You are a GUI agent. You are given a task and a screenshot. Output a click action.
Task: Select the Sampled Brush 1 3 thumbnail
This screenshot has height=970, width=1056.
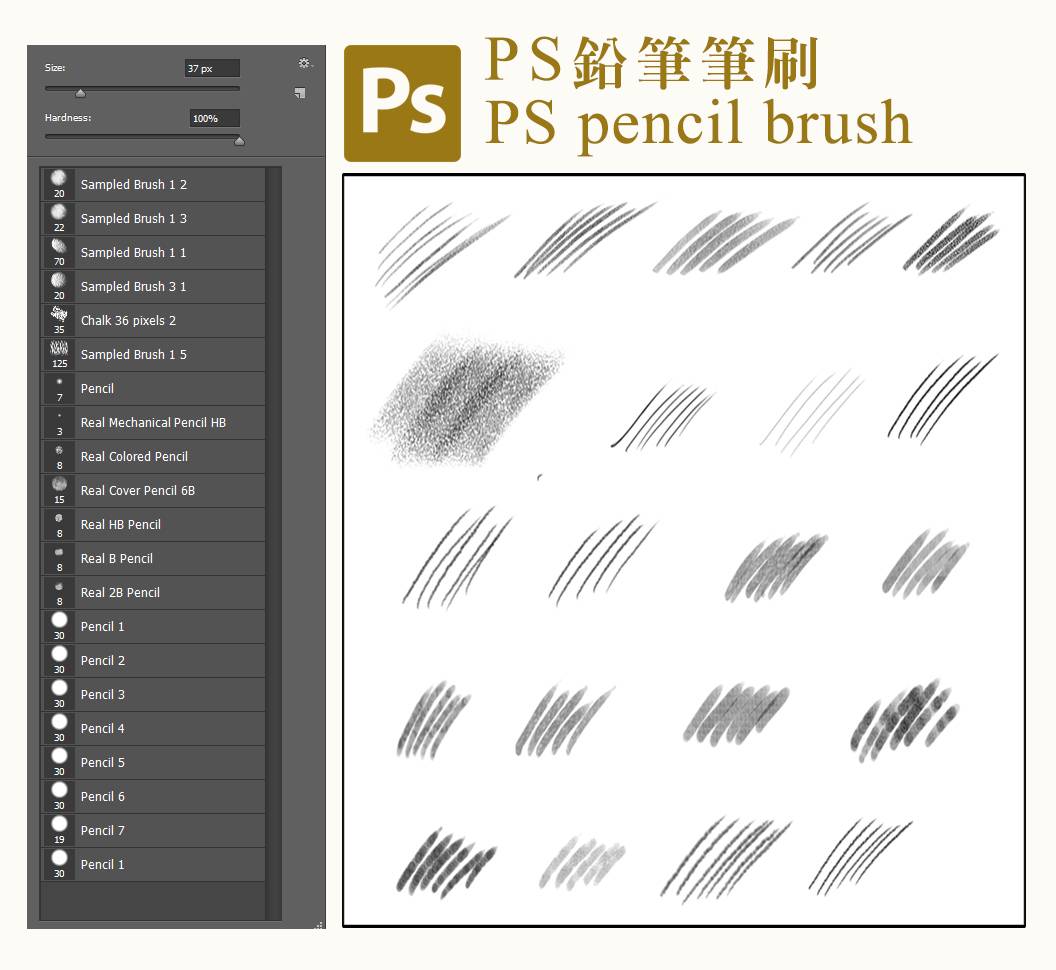59,218
